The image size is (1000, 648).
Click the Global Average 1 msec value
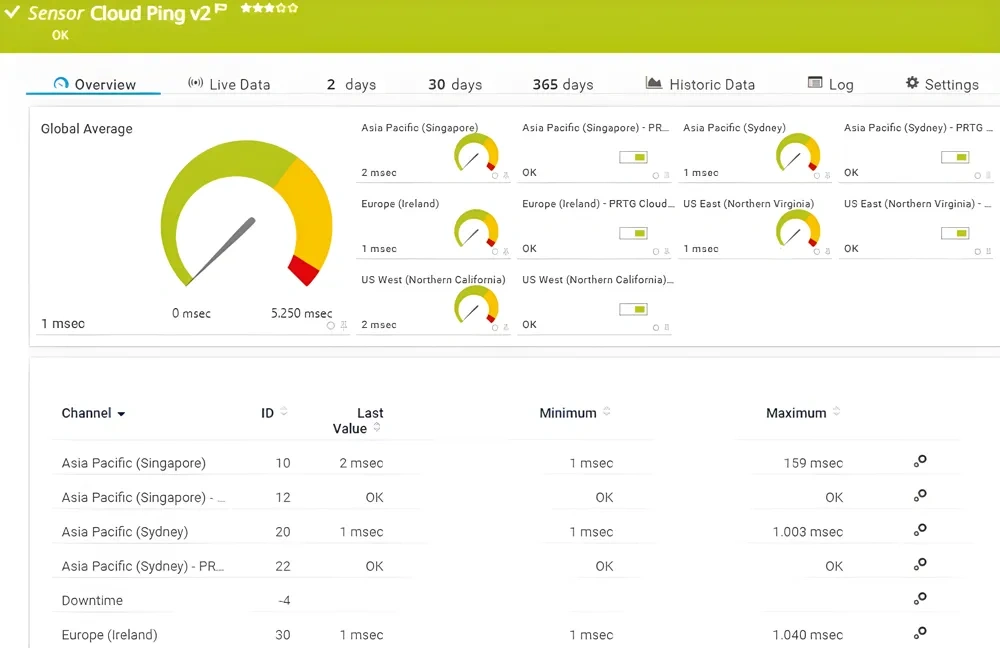(x=62, y=324)
